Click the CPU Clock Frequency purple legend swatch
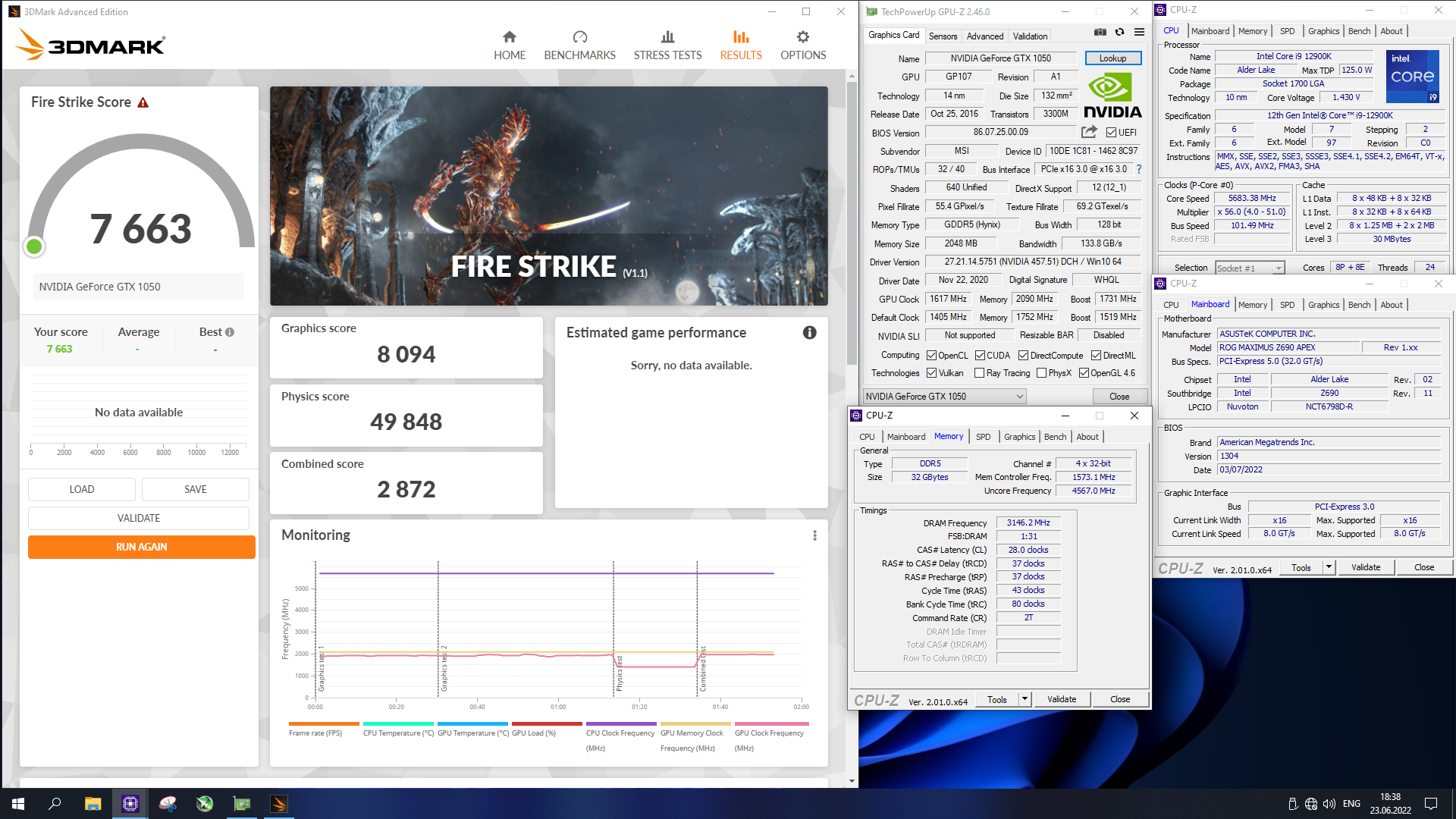Image resolution: width=1456 pixels, height=819 pixels. pos(621,723)
